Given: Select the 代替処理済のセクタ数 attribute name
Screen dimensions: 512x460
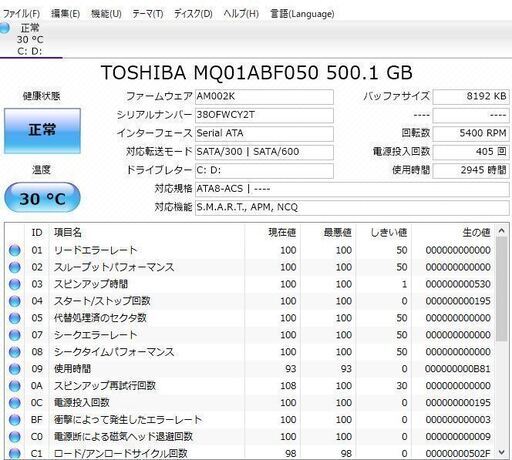Looking at the screenshot, I should tap(100, 318).
